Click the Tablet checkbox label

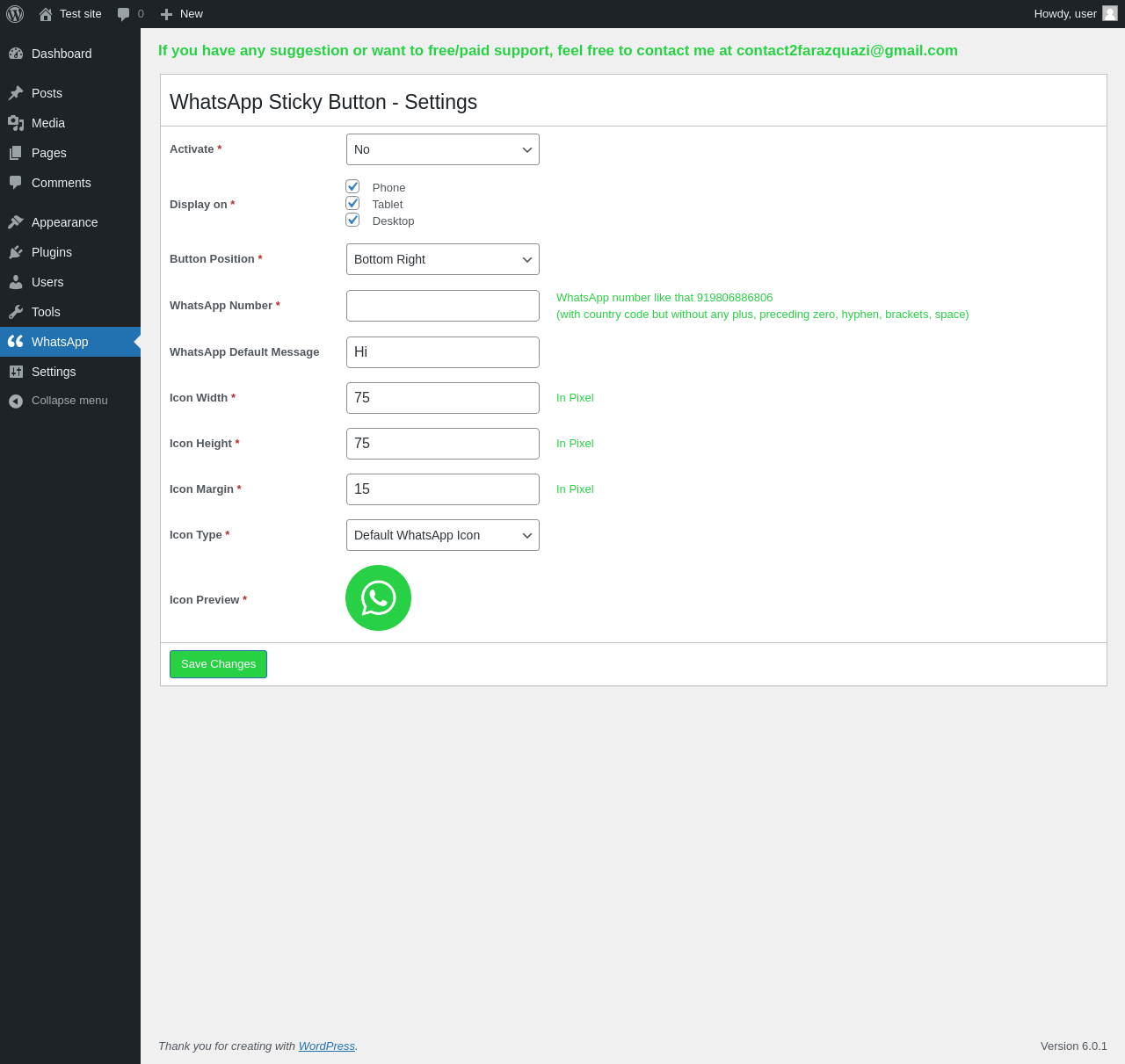point(388,205)
